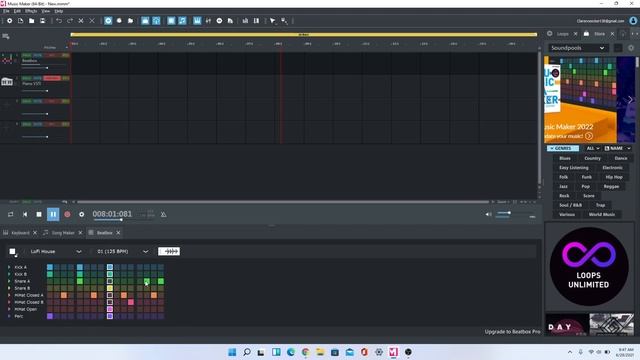Close the Beatbox tab

(x=118, y=233)
